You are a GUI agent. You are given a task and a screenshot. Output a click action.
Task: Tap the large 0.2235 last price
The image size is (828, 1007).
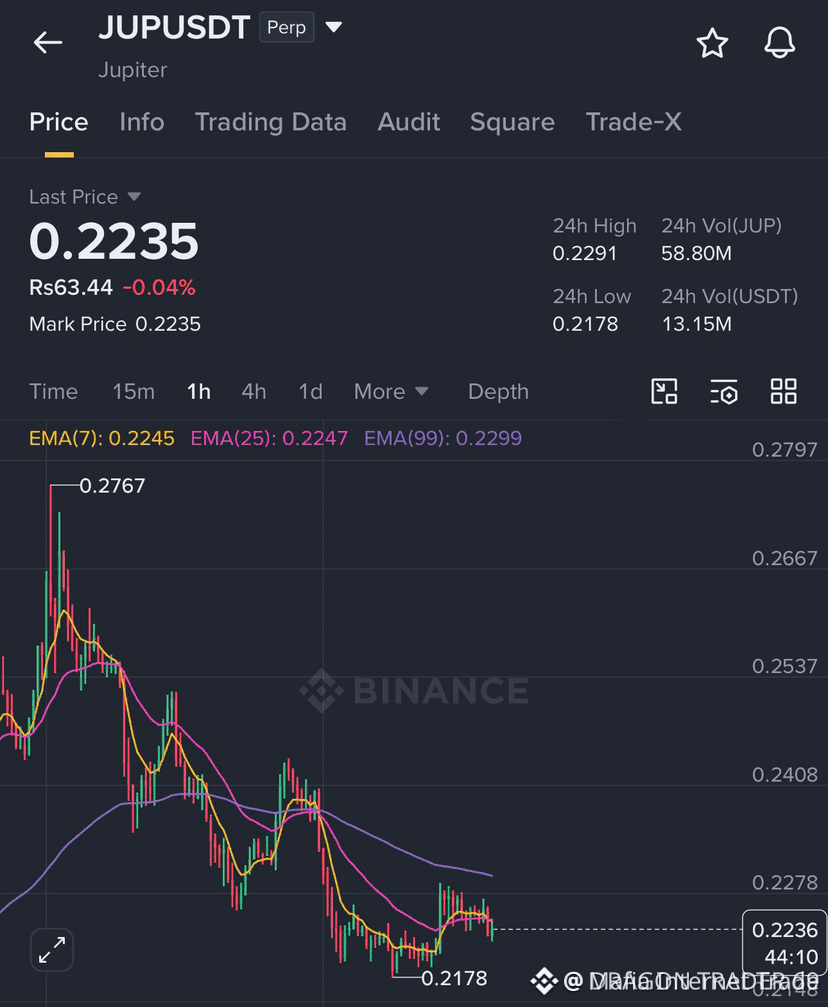click(x=114, y=241)
